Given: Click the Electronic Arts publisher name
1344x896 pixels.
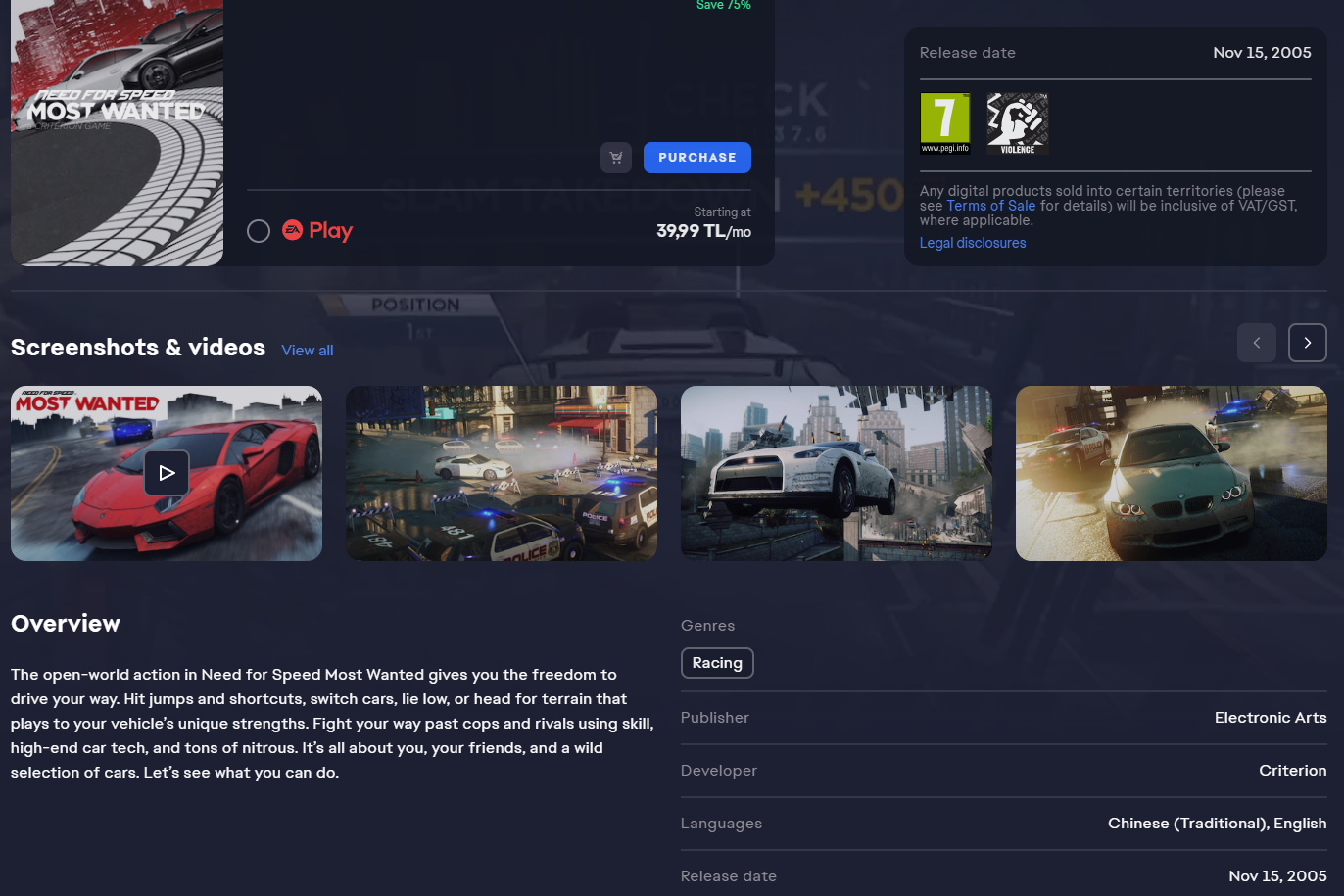Looking at the screenshot, I should pyautogui.click(x=1271, y=718).
